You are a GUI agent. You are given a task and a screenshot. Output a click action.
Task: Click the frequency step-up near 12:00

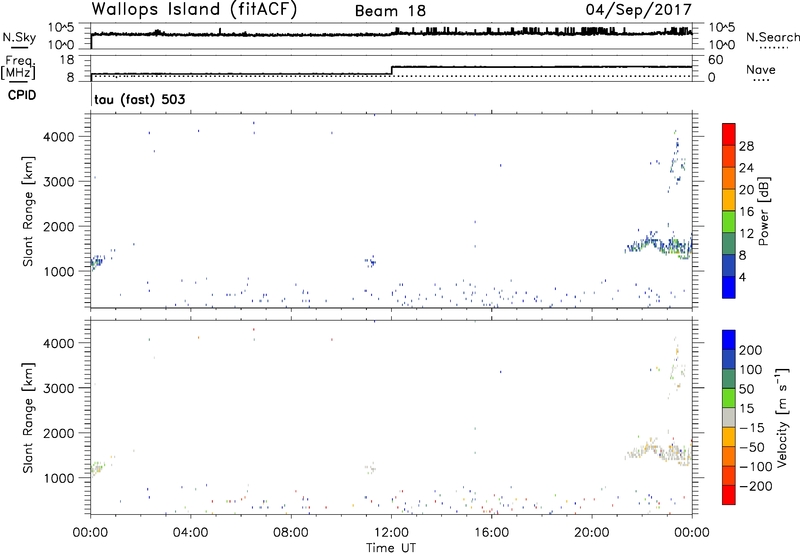pos(391,70)
